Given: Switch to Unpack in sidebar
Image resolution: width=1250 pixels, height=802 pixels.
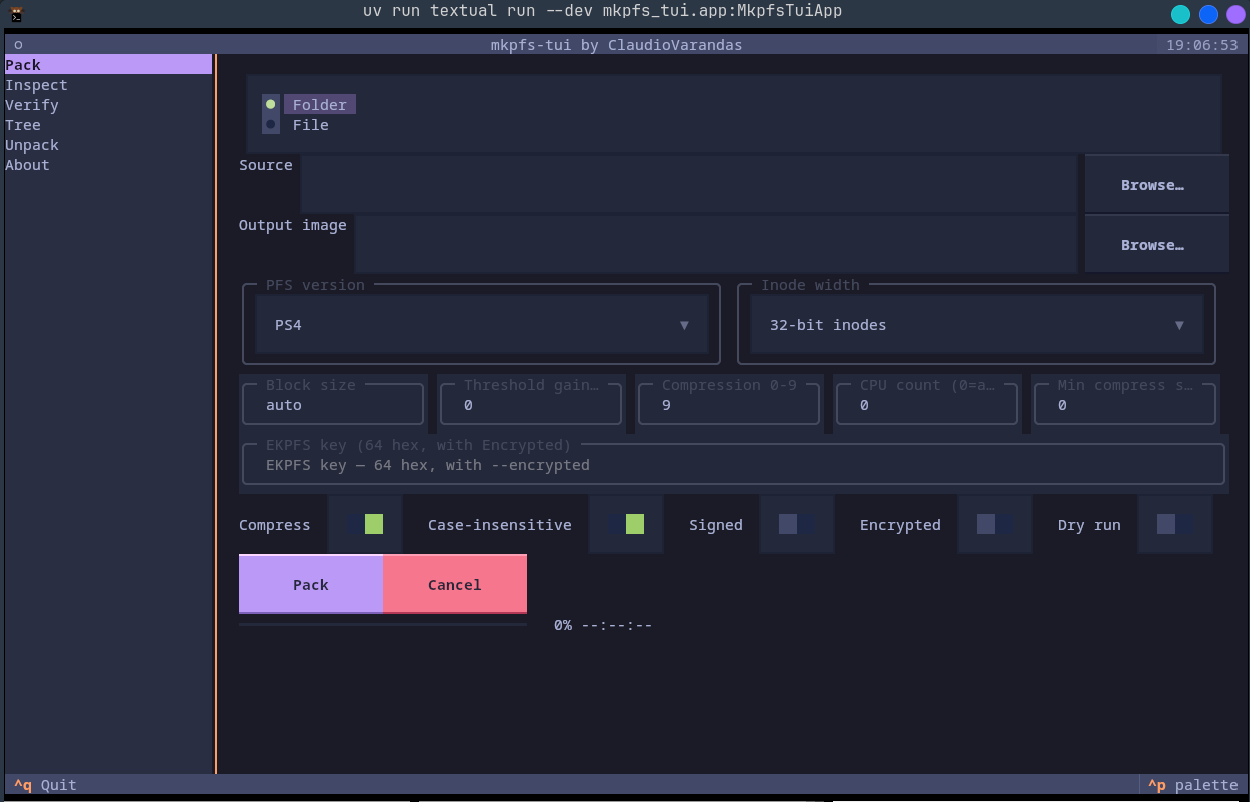Looking at the screenshot, I should coord(108,145).
